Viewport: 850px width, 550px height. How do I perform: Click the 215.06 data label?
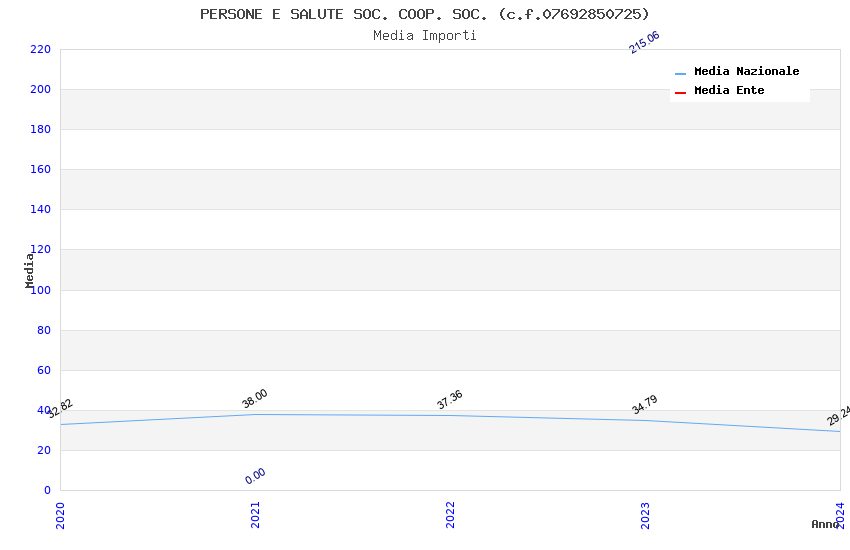pyautogui.click(x=644, y=42)
